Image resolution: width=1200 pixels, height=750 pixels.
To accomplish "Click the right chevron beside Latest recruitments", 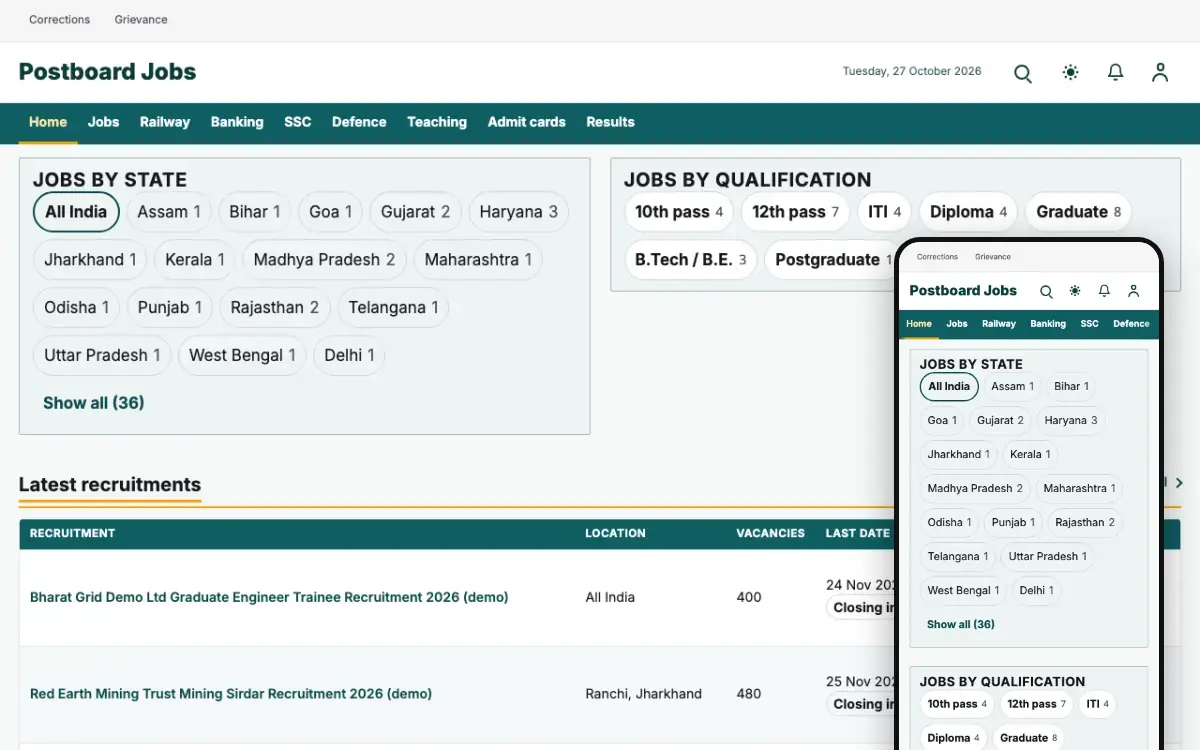I will 1179,483.
